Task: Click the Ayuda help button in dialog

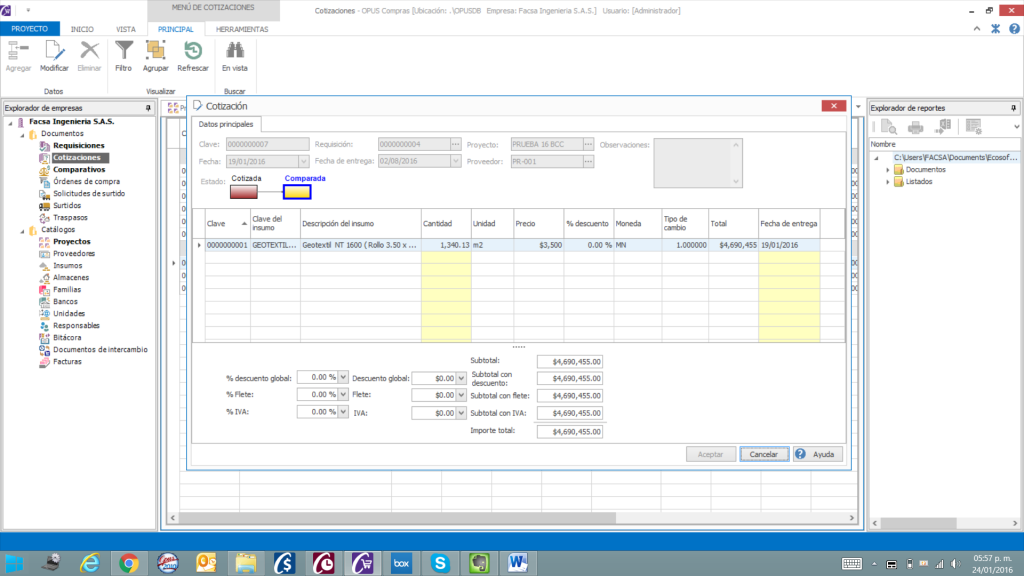Action: [x=818, y=454]
